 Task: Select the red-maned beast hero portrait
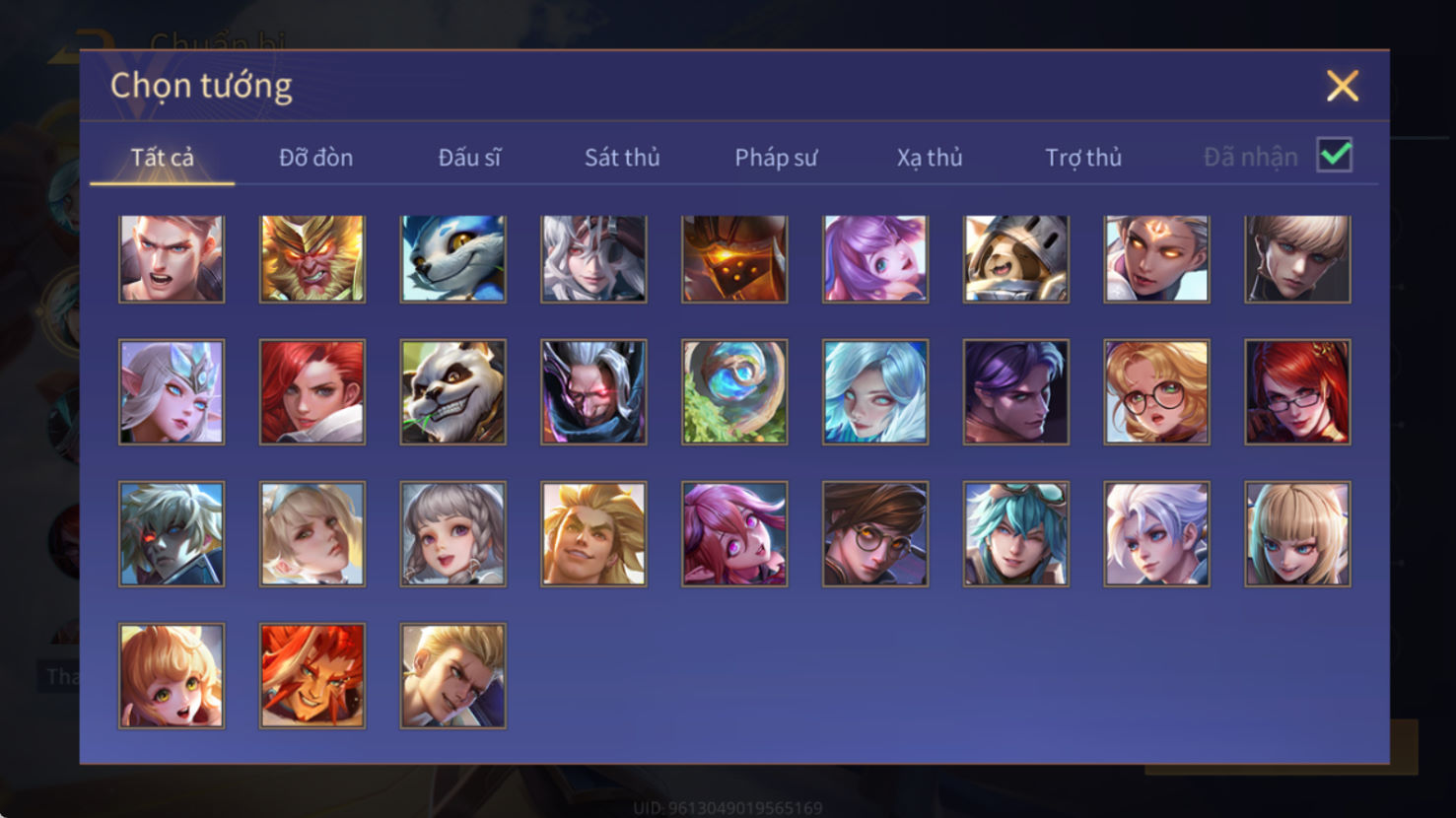(x=312, y=676)
